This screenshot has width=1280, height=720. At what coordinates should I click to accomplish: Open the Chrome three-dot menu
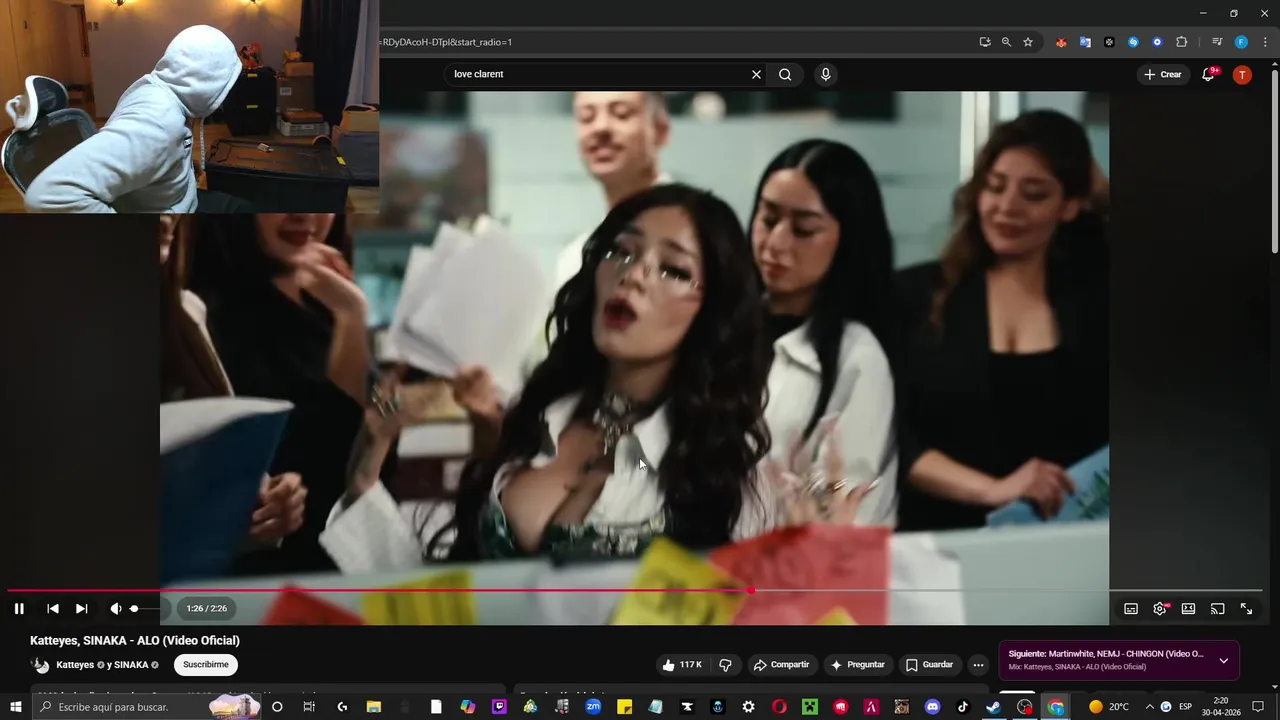click(x=1264, y=42)
